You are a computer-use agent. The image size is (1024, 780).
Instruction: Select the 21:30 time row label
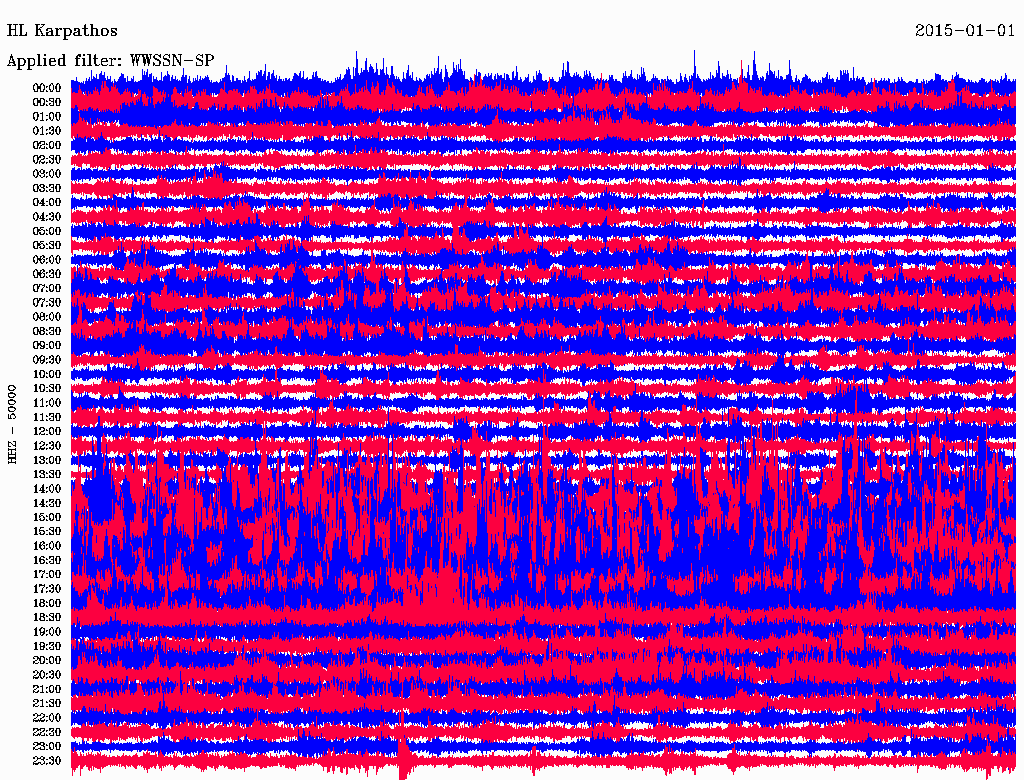pyautogui.click(x=47, y=704)
